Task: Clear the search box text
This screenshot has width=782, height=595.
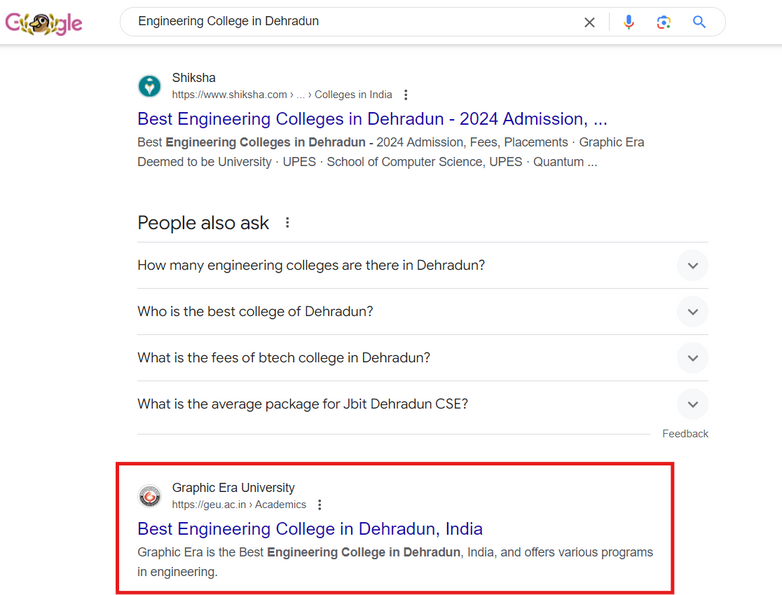Action: tap(590, 22)
